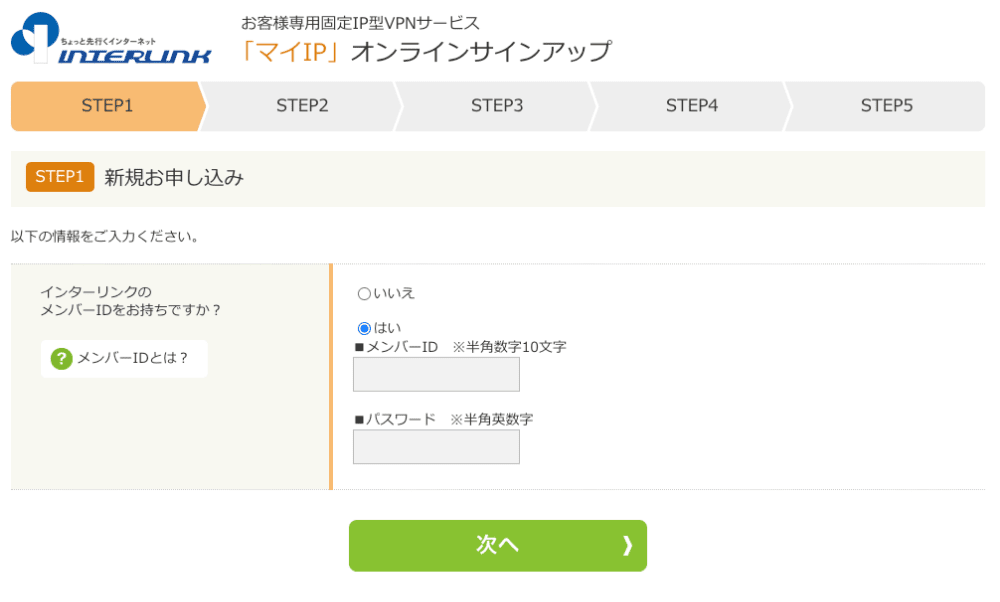The width and height of the screenshot is (1000, 602).
Task: Click the orange STEP1 badge beside 新規お申し込み
Action: coord(60,177)
